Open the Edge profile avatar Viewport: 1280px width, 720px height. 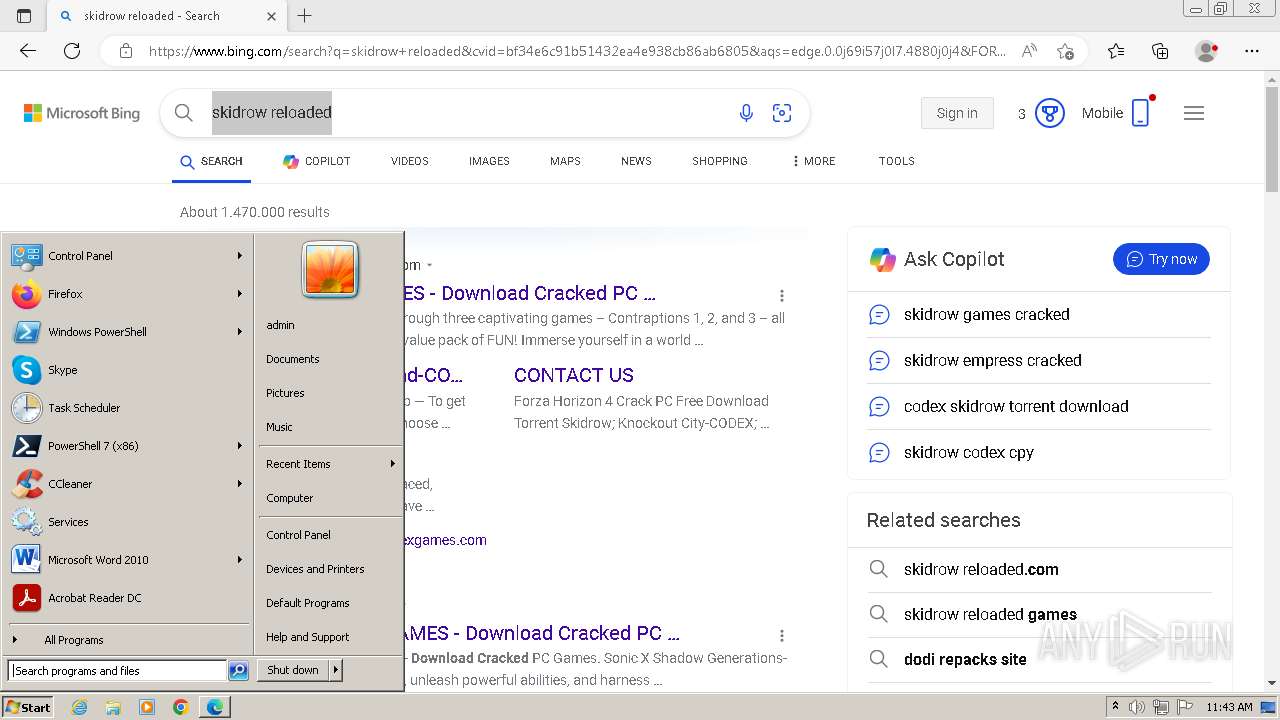(x=1207, y=51)
